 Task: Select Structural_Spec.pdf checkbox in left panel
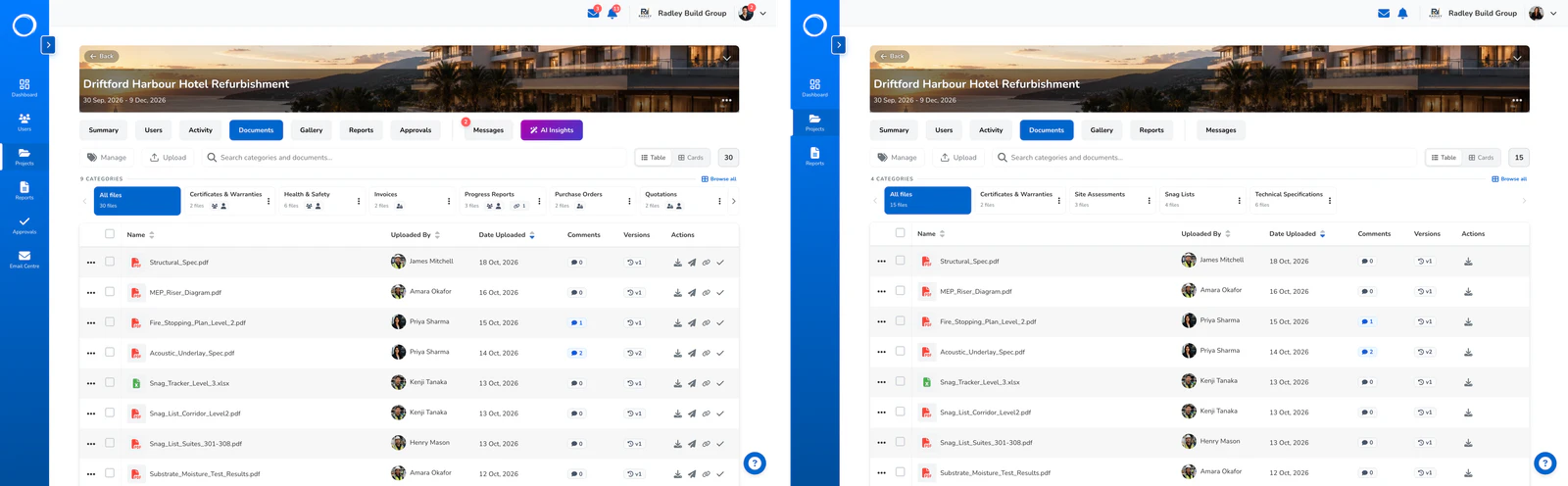[110, 262]
